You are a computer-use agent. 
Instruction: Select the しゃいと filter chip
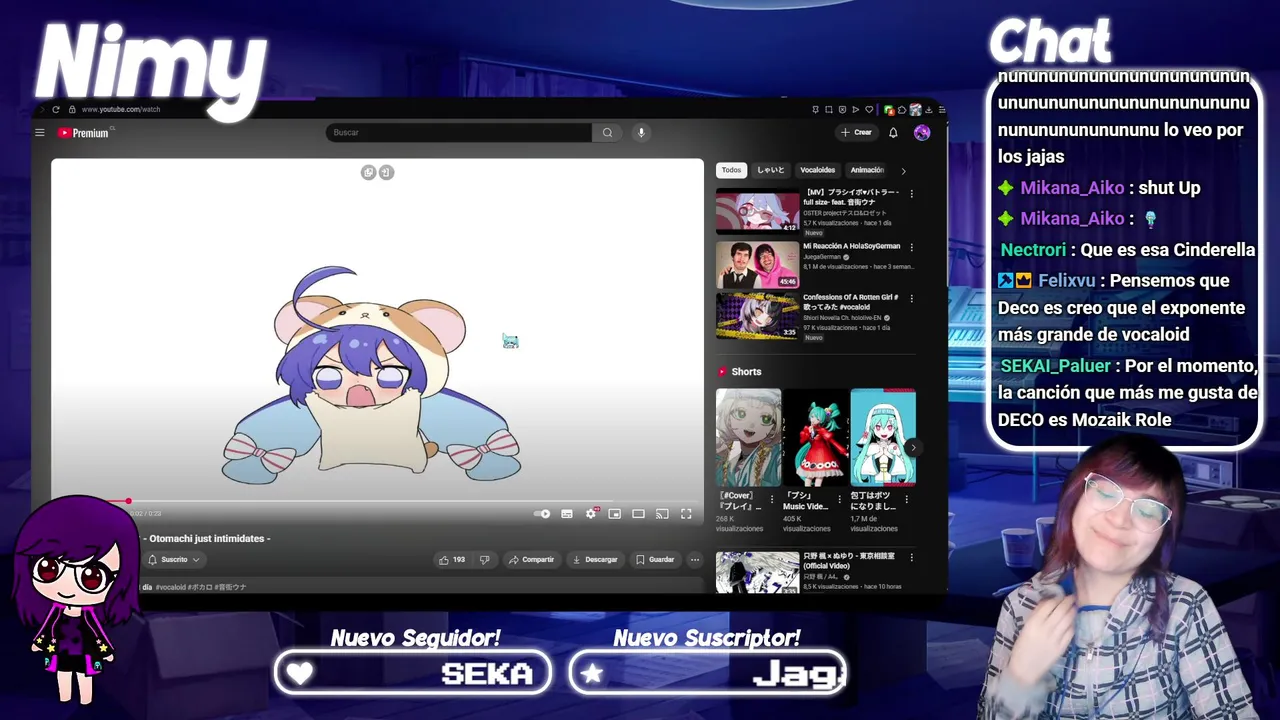point(771,170)
